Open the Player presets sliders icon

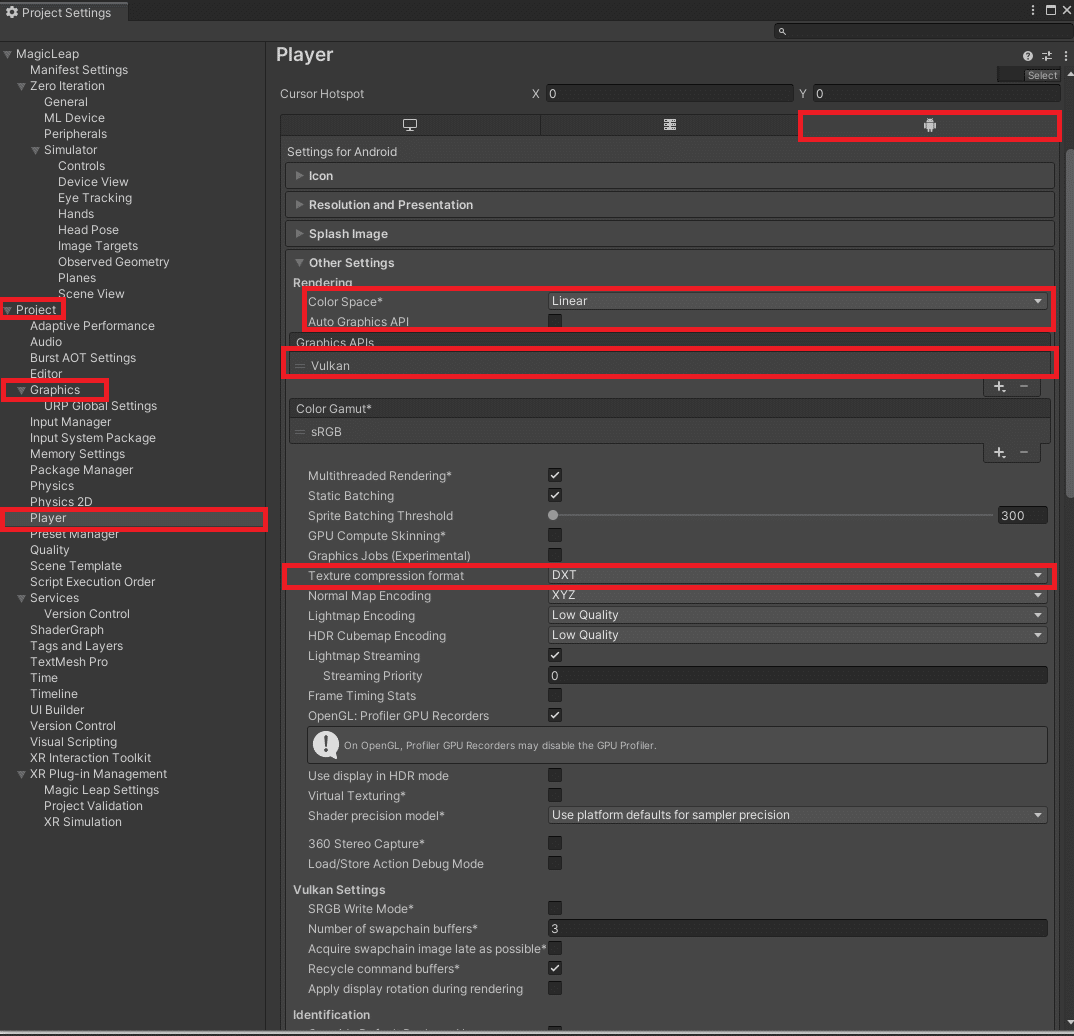(x=1047, y=56)
